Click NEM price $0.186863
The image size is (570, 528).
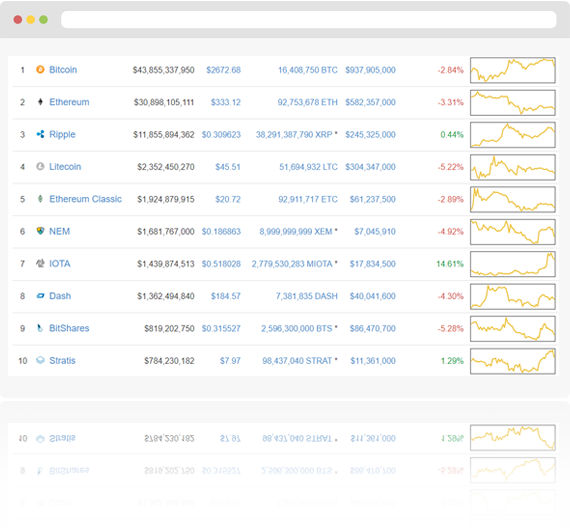(x=221, y=232)
